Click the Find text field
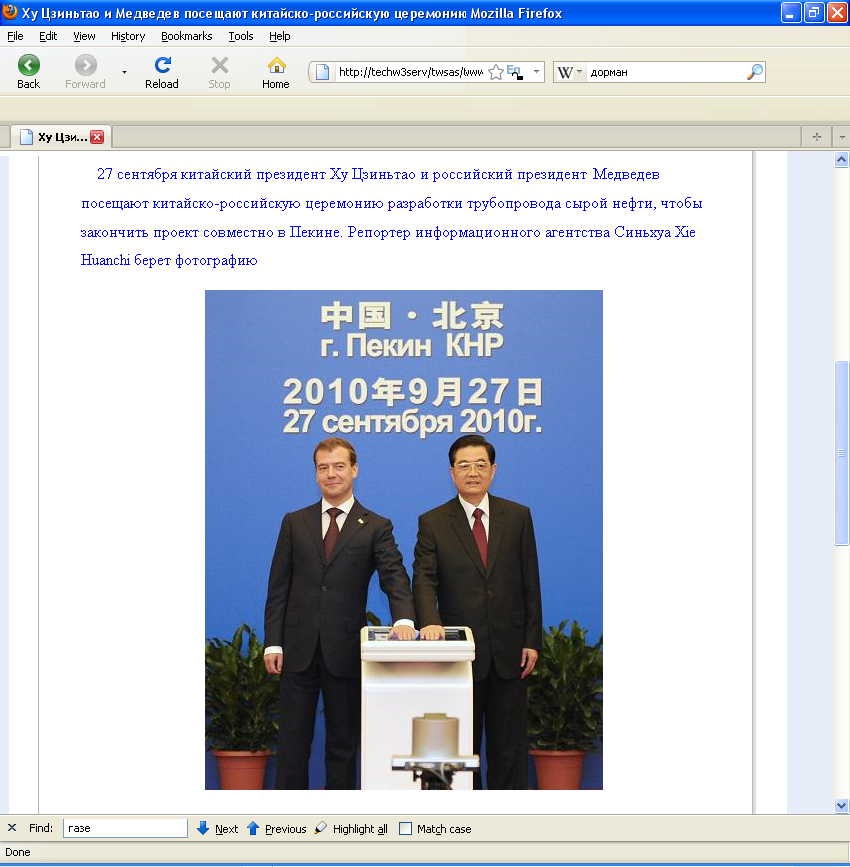Viewport: 850px width, 867px height. 126,828
